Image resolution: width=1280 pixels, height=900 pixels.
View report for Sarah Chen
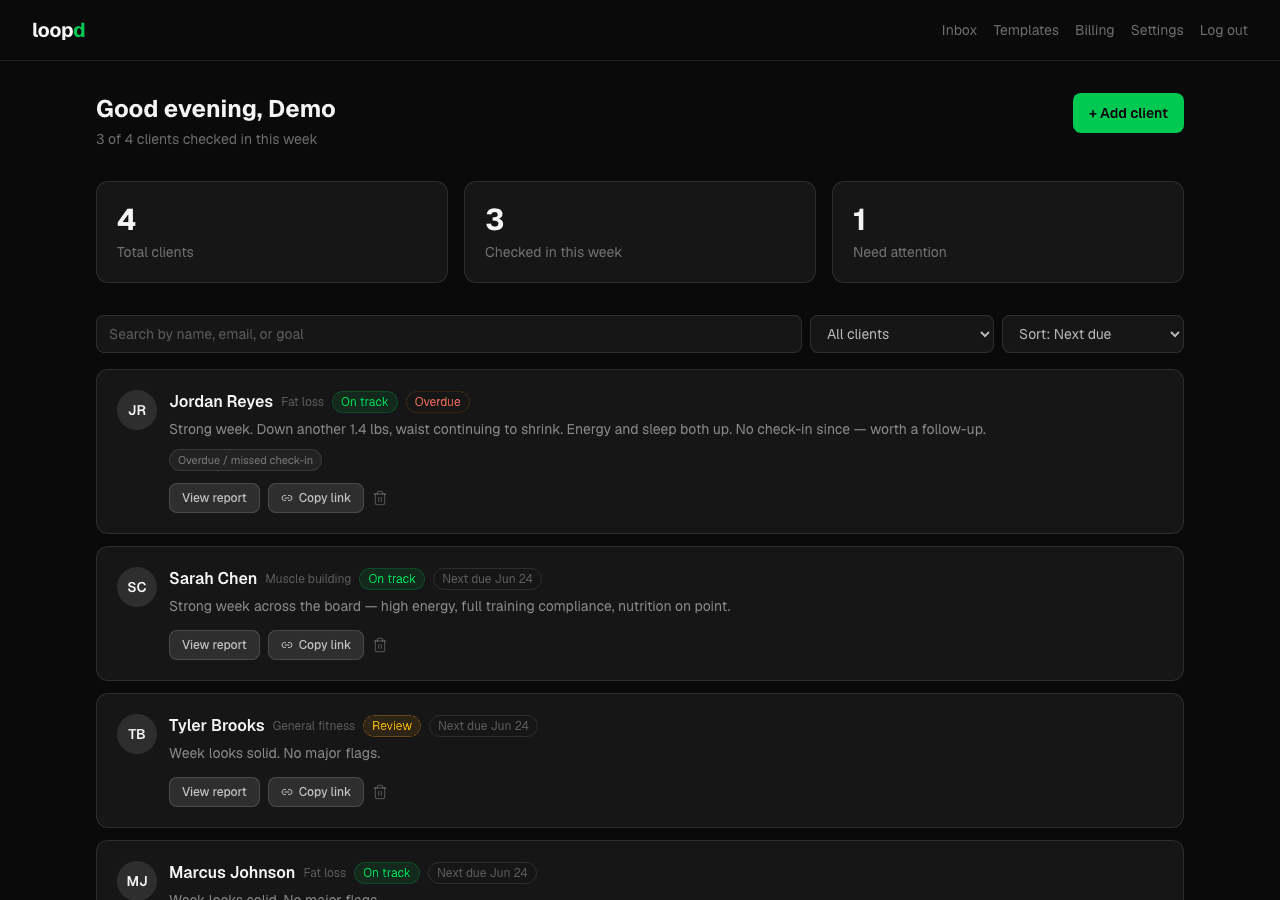coord(214,645)
